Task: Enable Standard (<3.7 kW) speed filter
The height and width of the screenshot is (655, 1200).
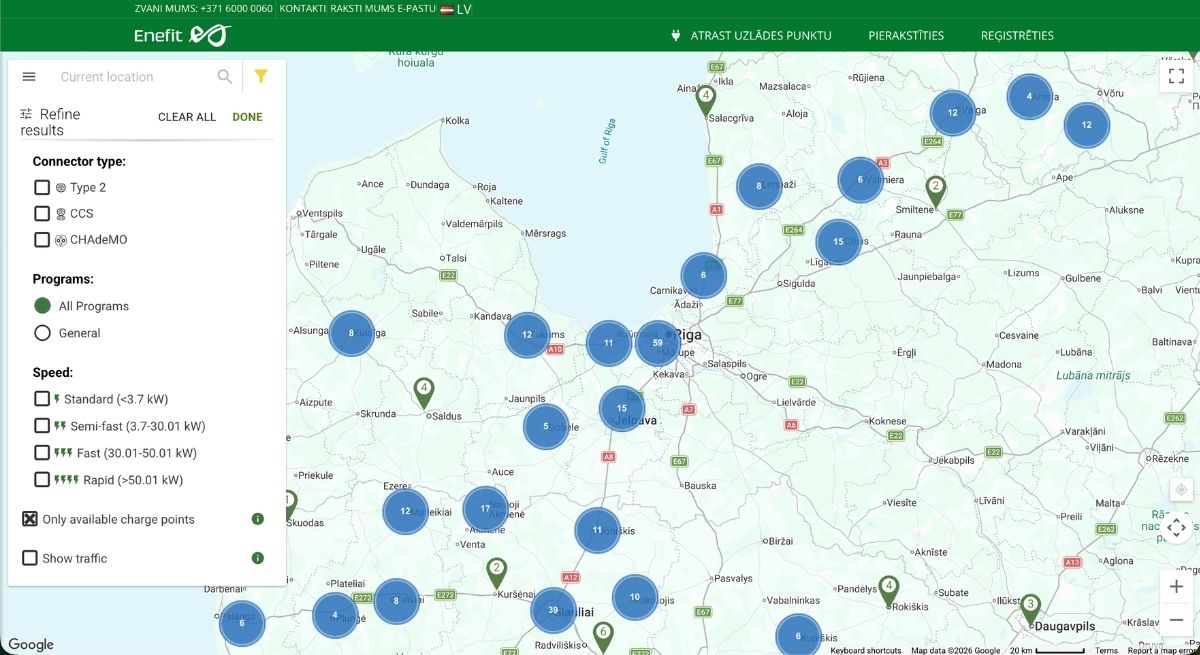Action: click(42, 399)
